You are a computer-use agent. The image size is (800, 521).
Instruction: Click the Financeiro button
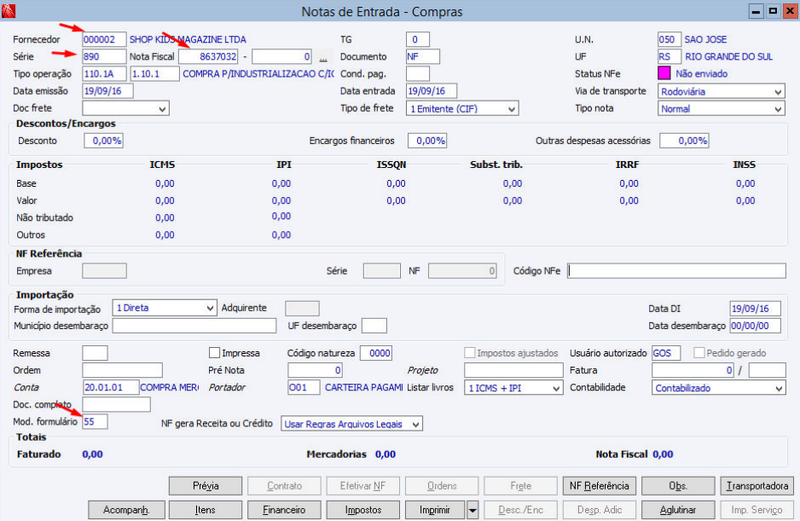point(284,510)
